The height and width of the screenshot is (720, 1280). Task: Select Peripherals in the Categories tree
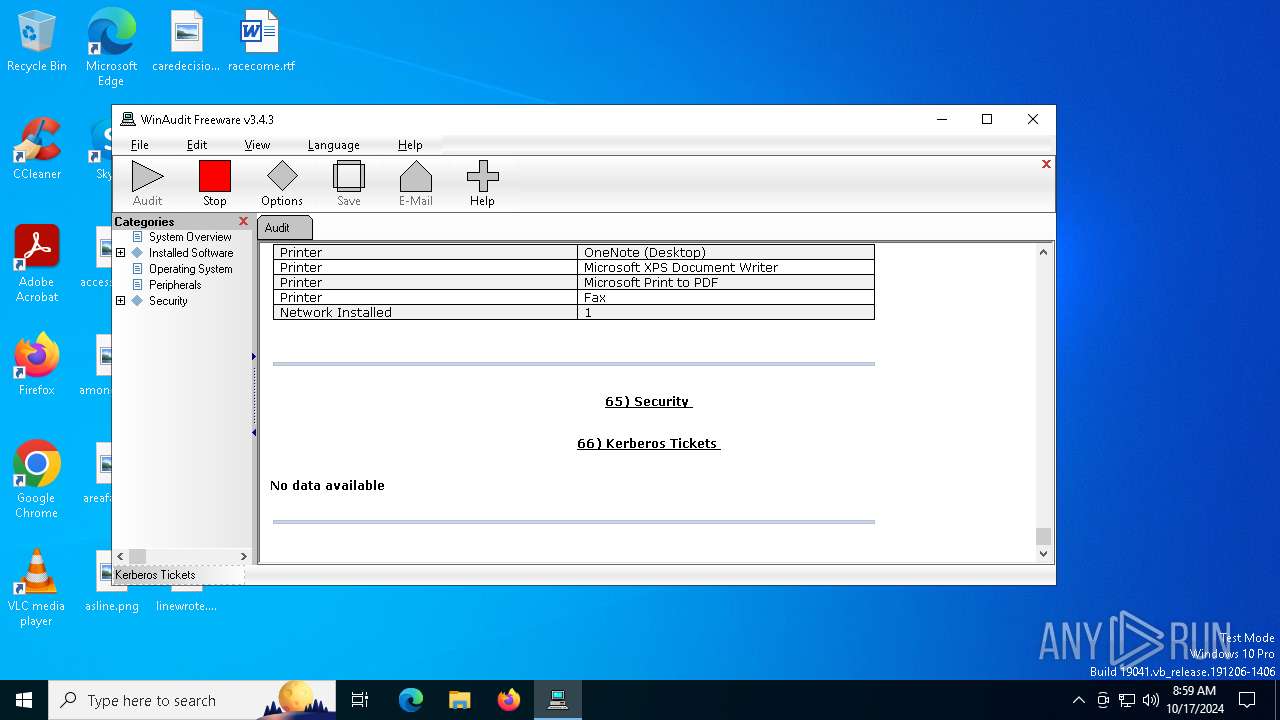tap(175, 285)
